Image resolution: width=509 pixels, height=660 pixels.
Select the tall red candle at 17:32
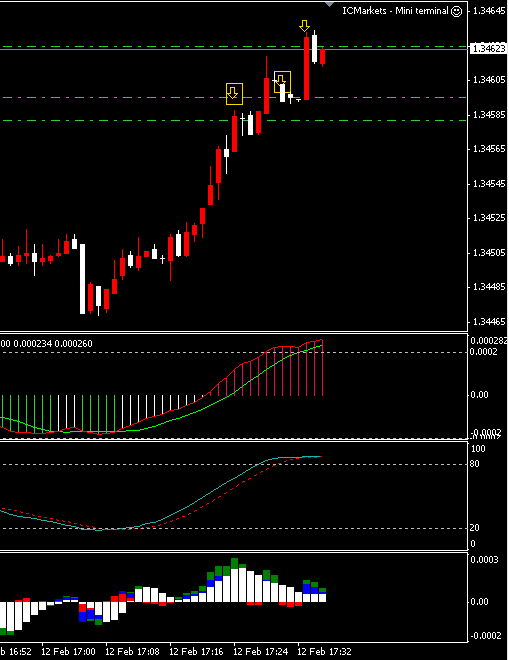306,68
